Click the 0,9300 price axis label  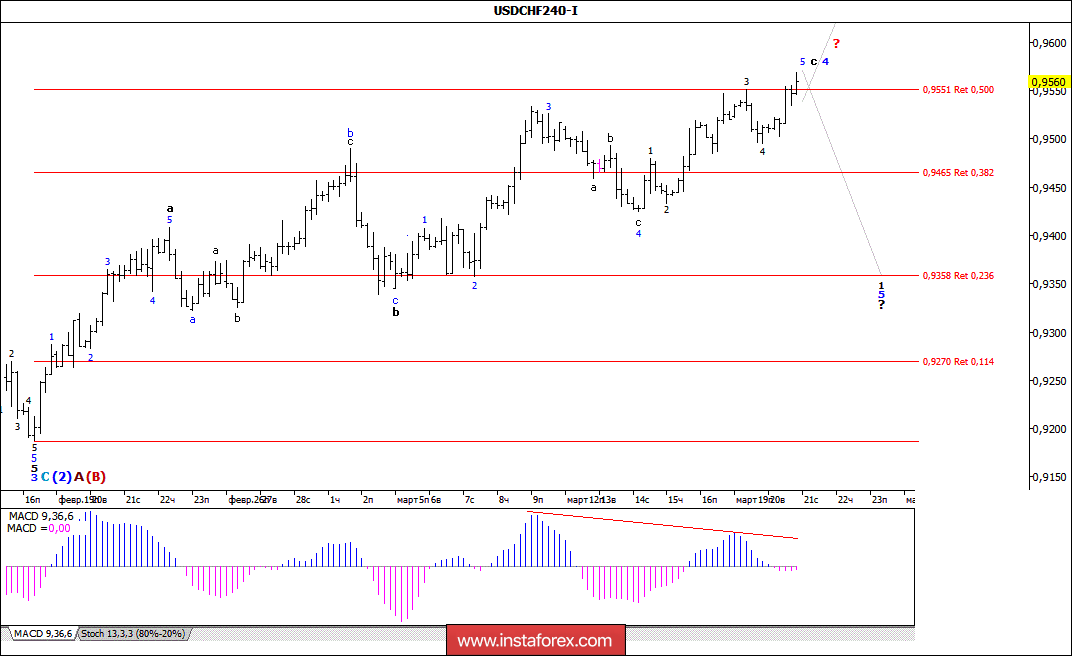click(x=1049, y=333)
